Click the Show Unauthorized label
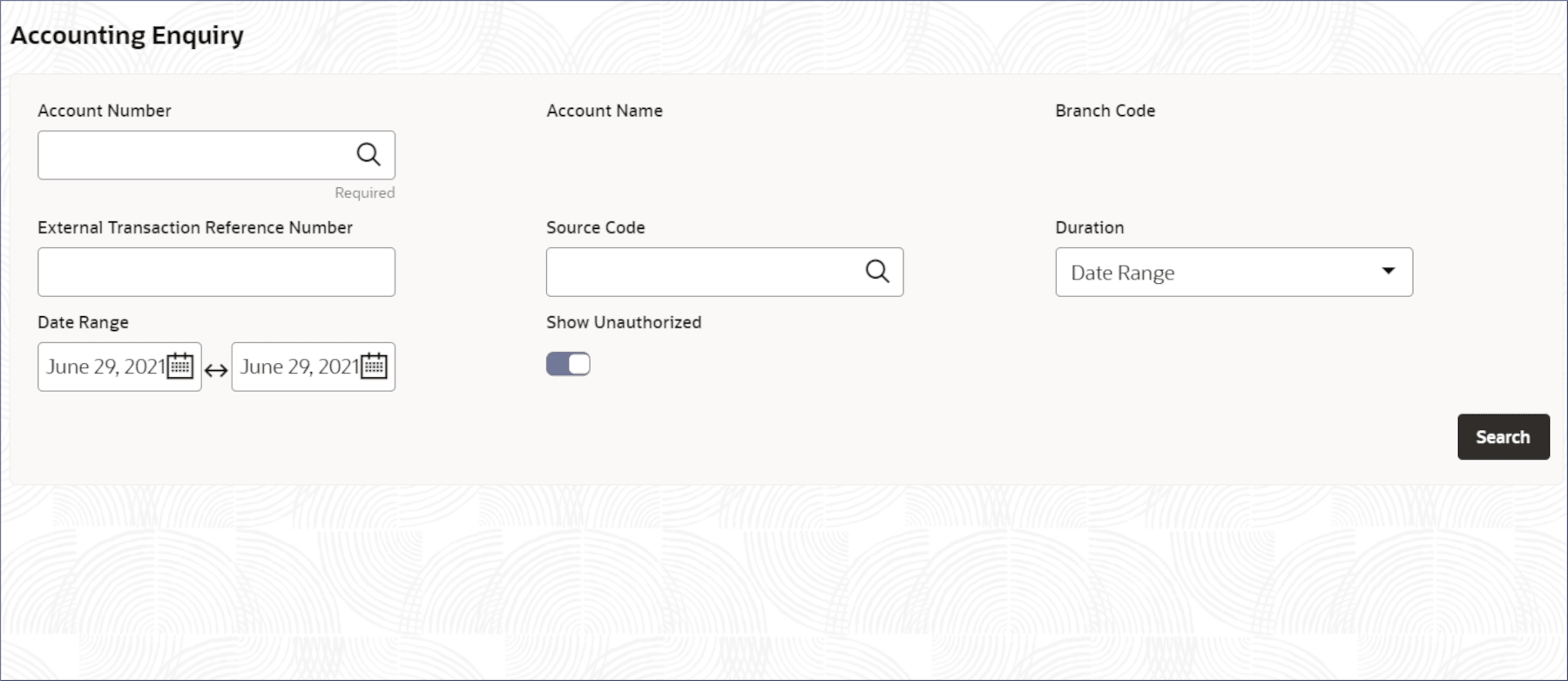The width and height of the screenshot is (1568, 681). point(624,322)
